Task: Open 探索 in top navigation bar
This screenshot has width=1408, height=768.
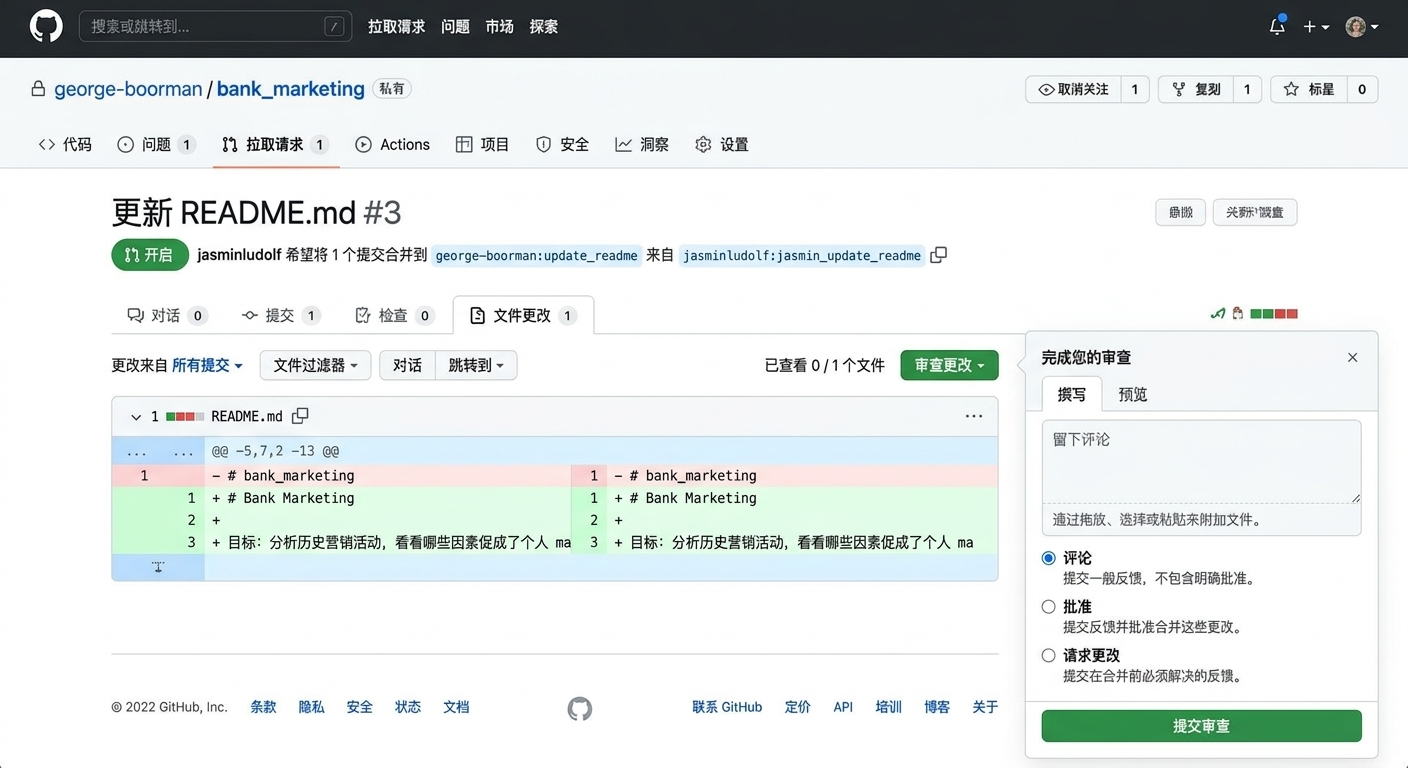Action: point(544,27)
